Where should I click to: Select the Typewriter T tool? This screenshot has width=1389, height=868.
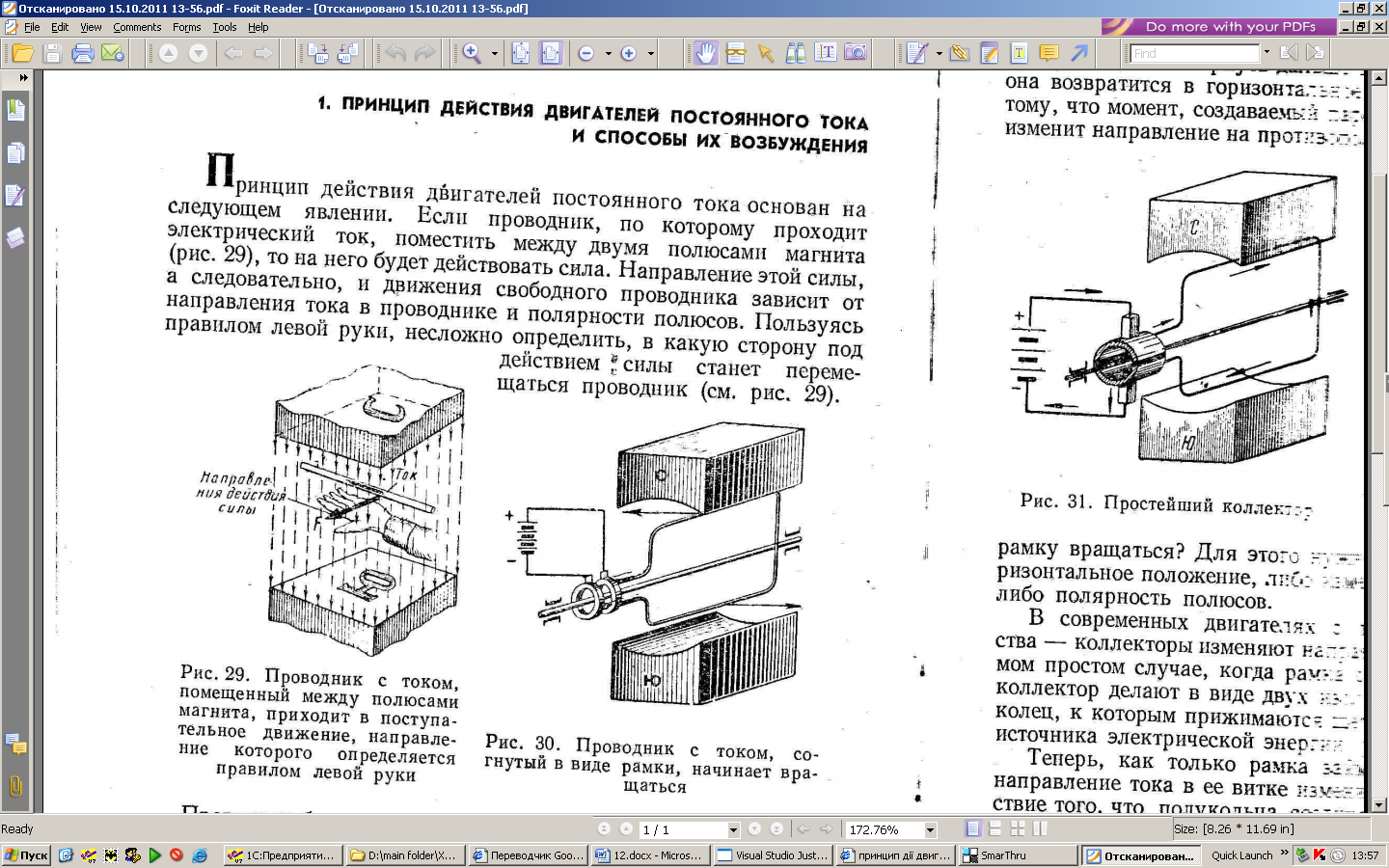tap(1020, 53)
